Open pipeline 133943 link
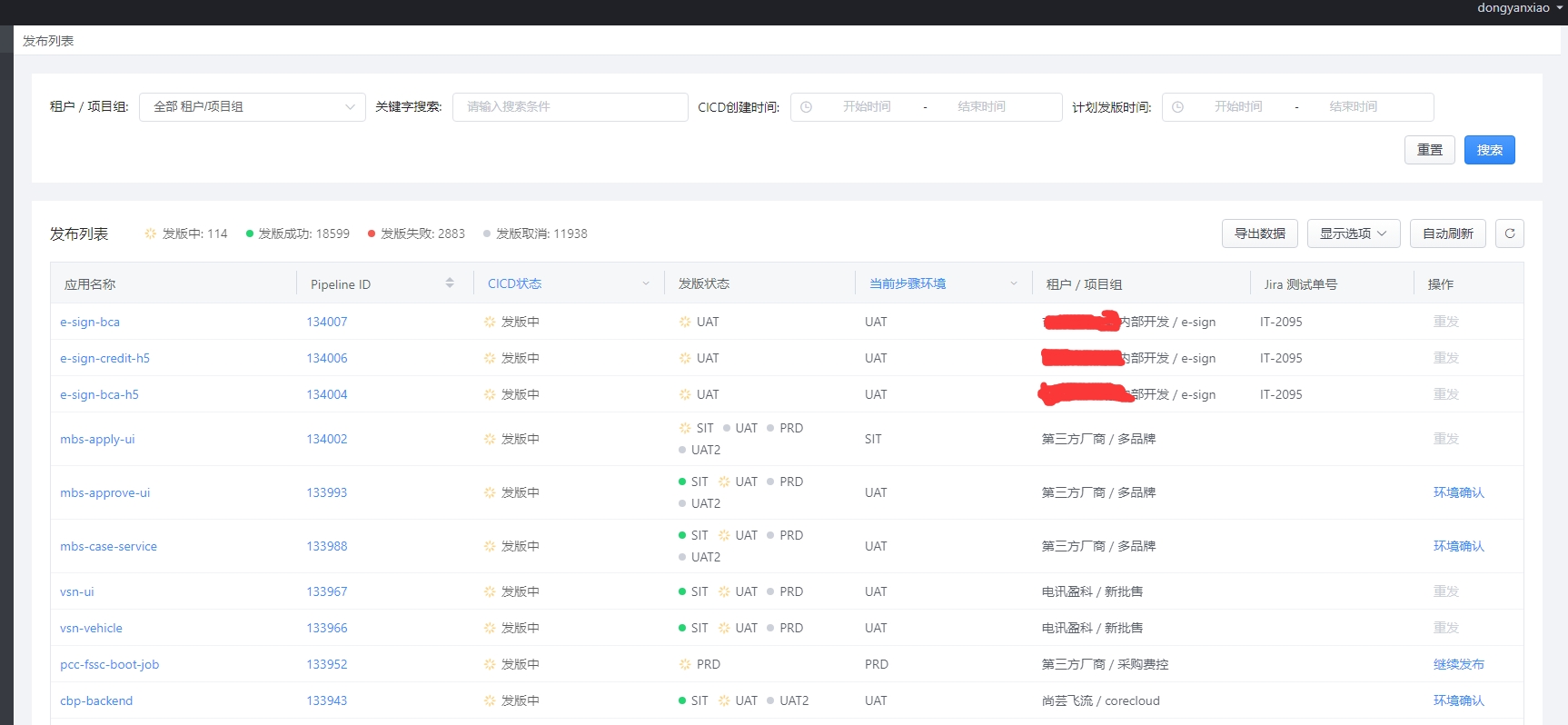This screenshot has height=725, width=1568. pyautogui.click(x=327, y=700)
